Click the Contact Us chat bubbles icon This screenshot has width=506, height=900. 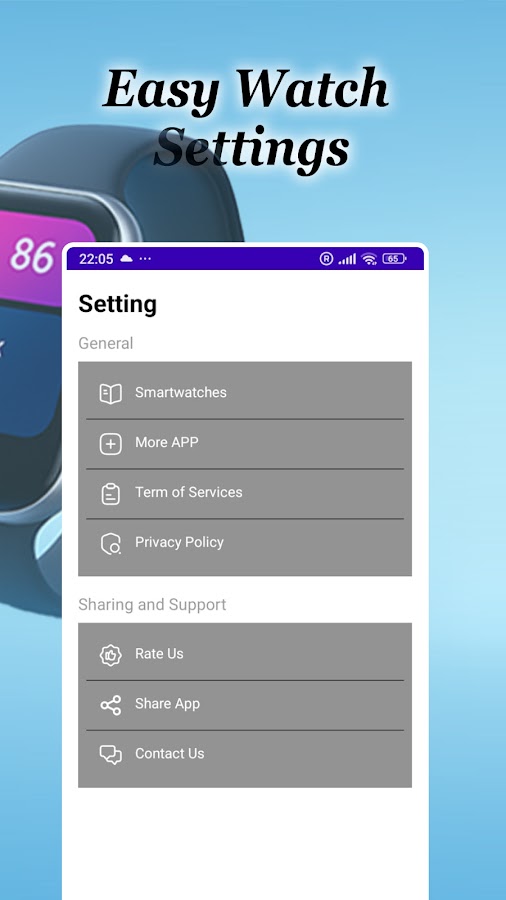coord(110,755)
